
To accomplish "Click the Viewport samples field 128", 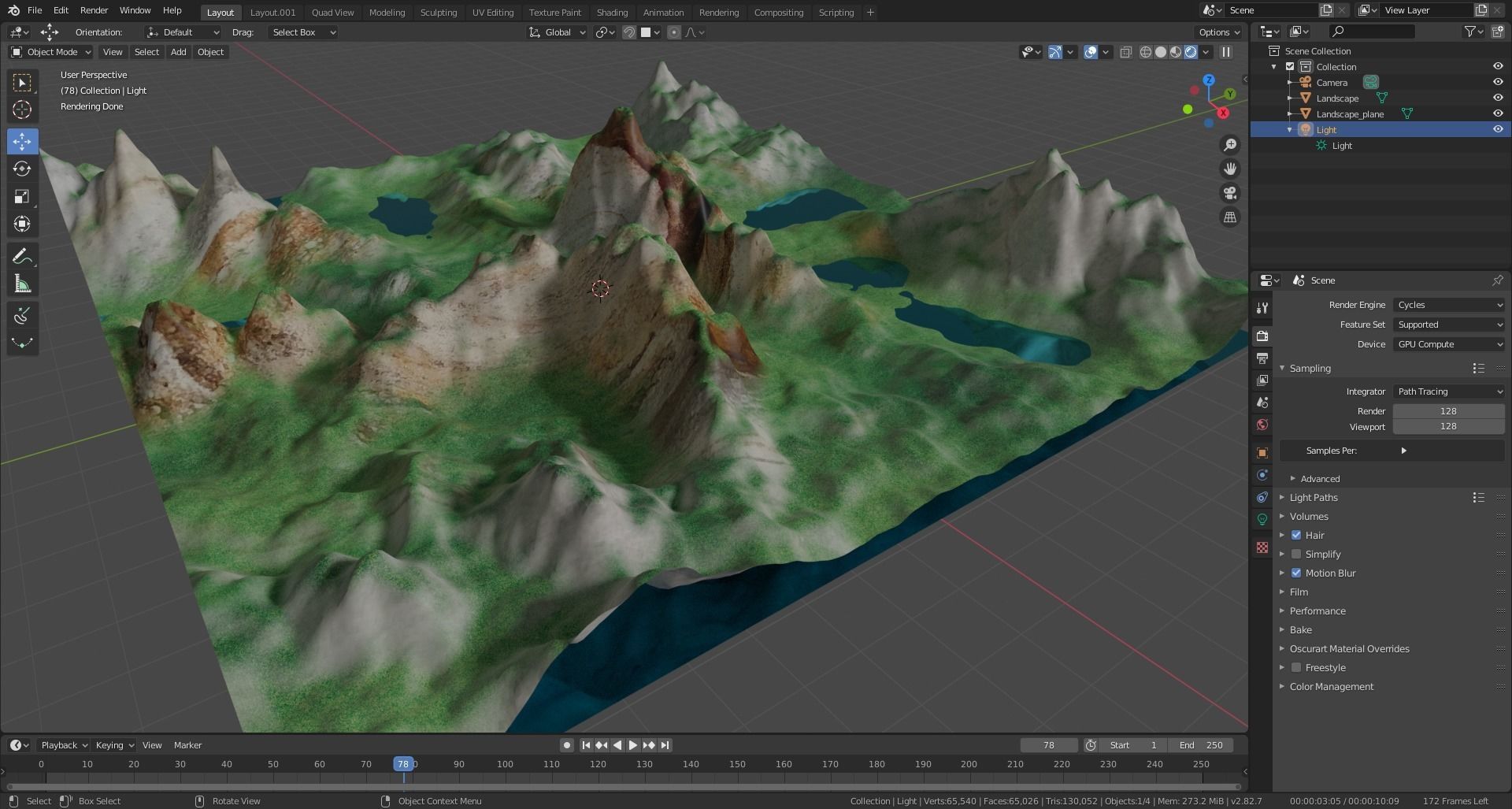I will [x=1449, y=426].
